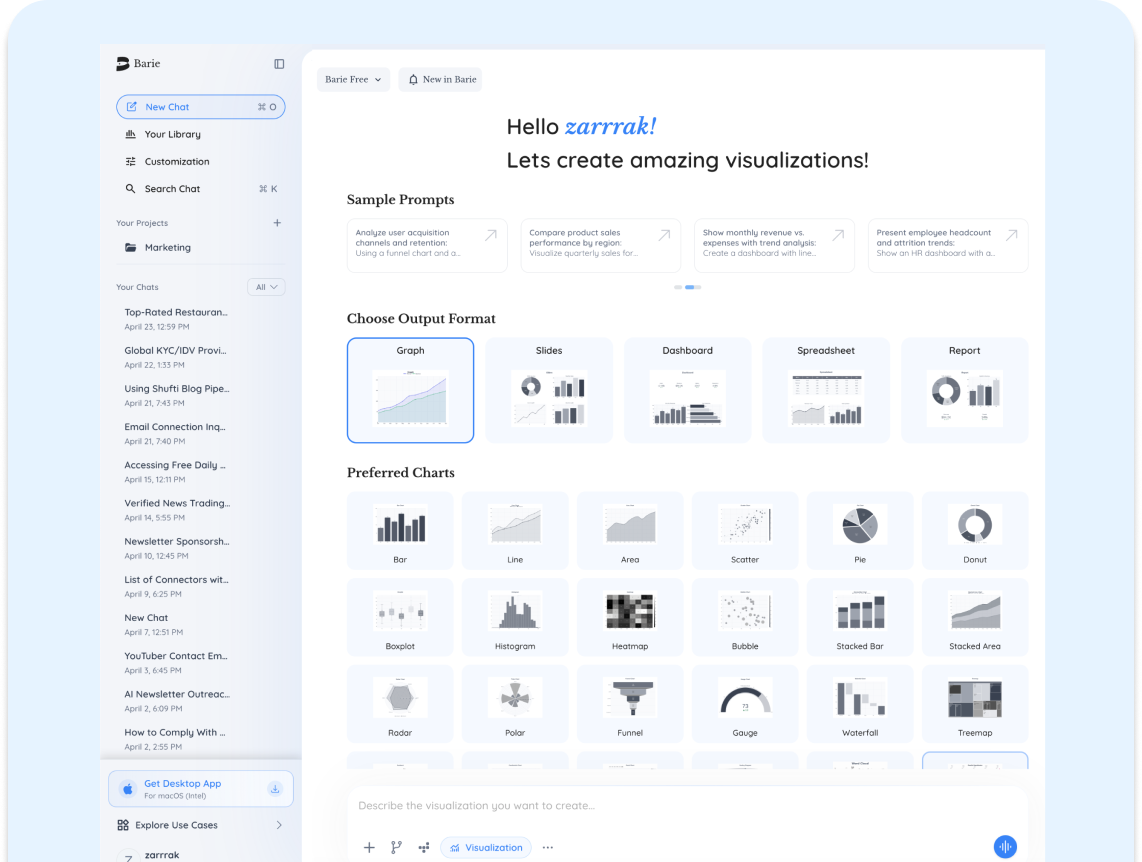Image resolution: width=1142 pixels, height=862 pixels.
Task: Choose the Spreadsheet output format
Action: tap(826, 390)
